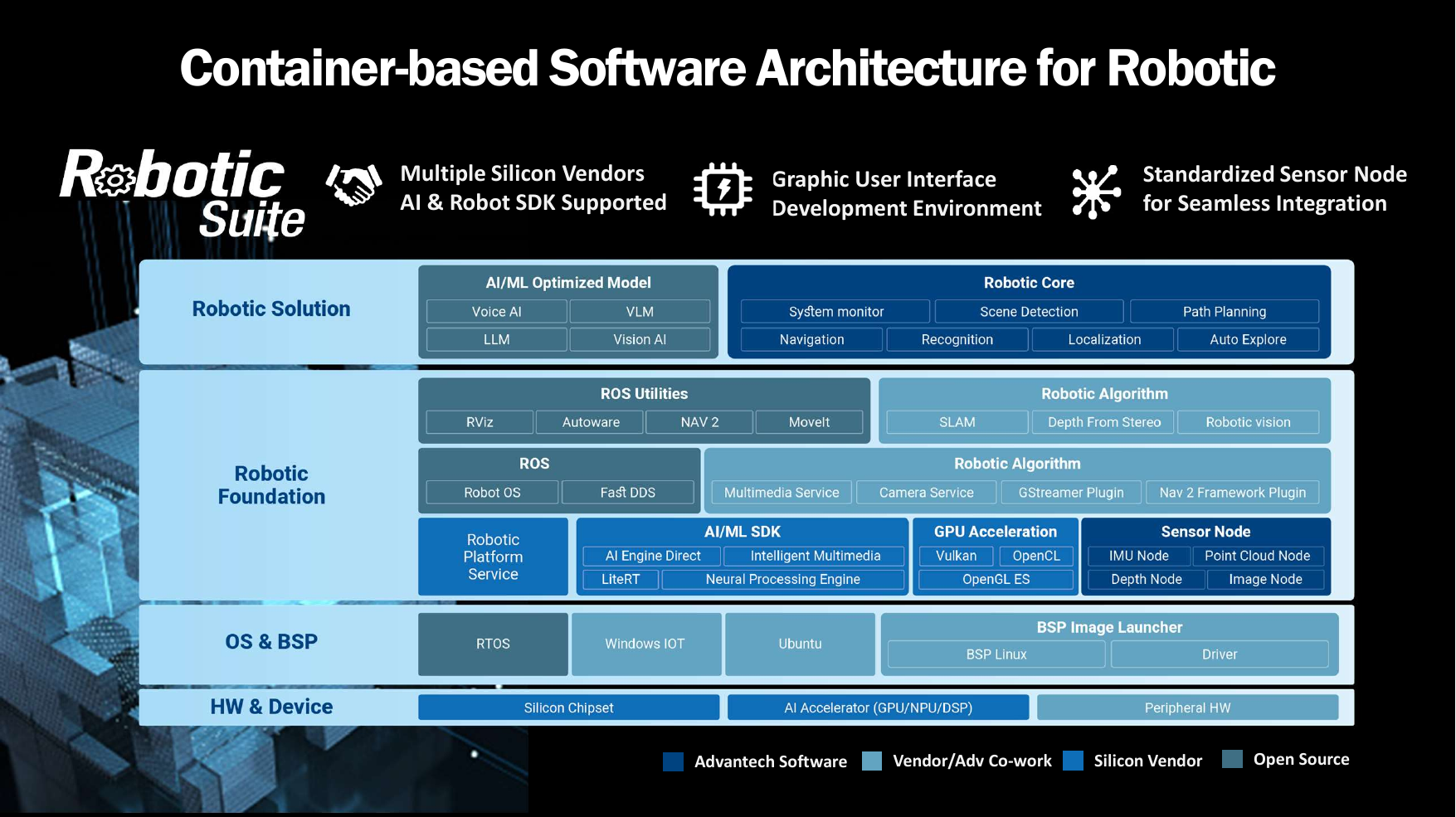1456x817 pixels.
Task: Click the Point Cloud Node box
Action: tap(1257, 556)
